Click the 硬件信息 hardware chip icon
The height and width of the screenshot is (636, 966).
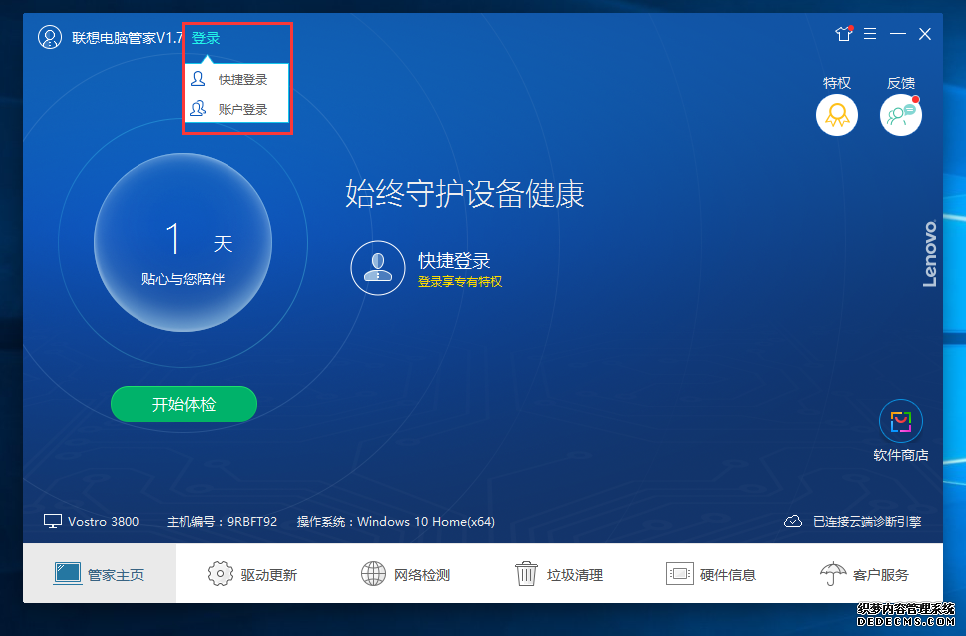[x=680, y=574]
